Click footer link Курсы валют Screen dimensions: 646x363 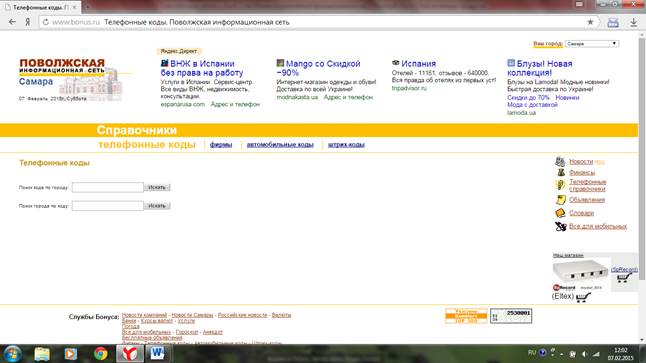(x=157, y=321)
